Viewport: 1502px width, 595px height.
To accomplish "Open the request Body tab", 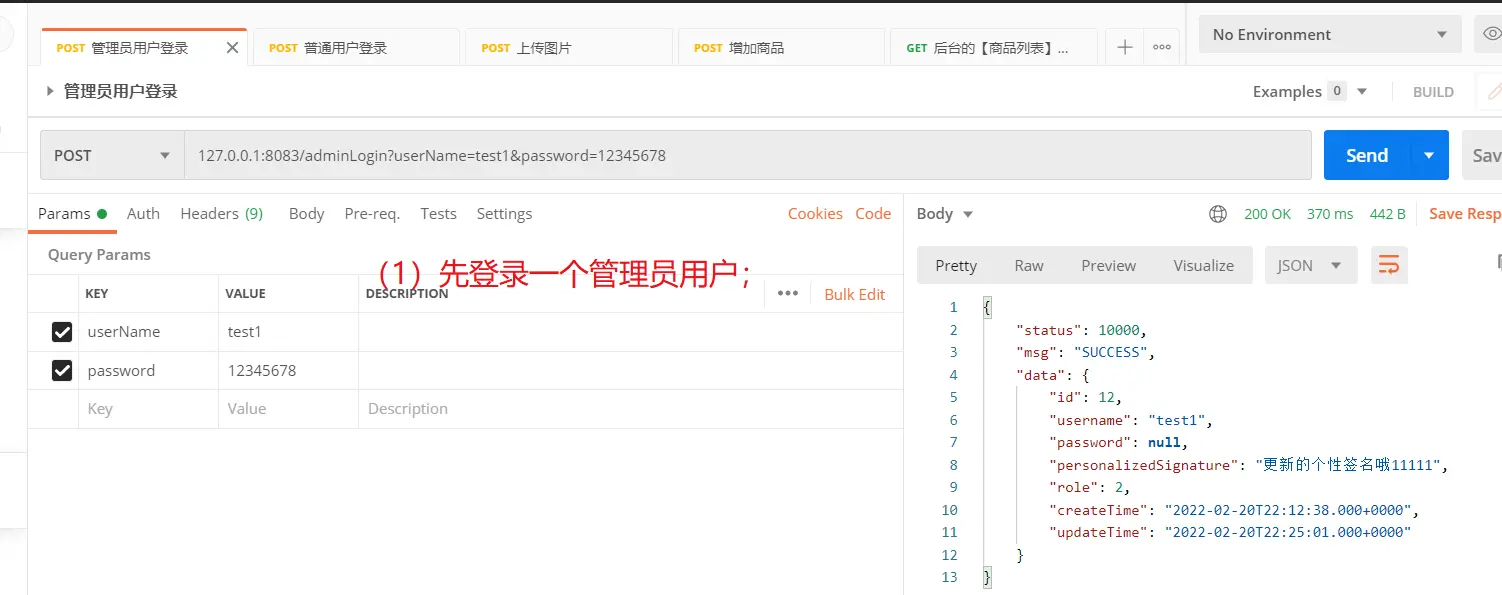I will [306, 214].
